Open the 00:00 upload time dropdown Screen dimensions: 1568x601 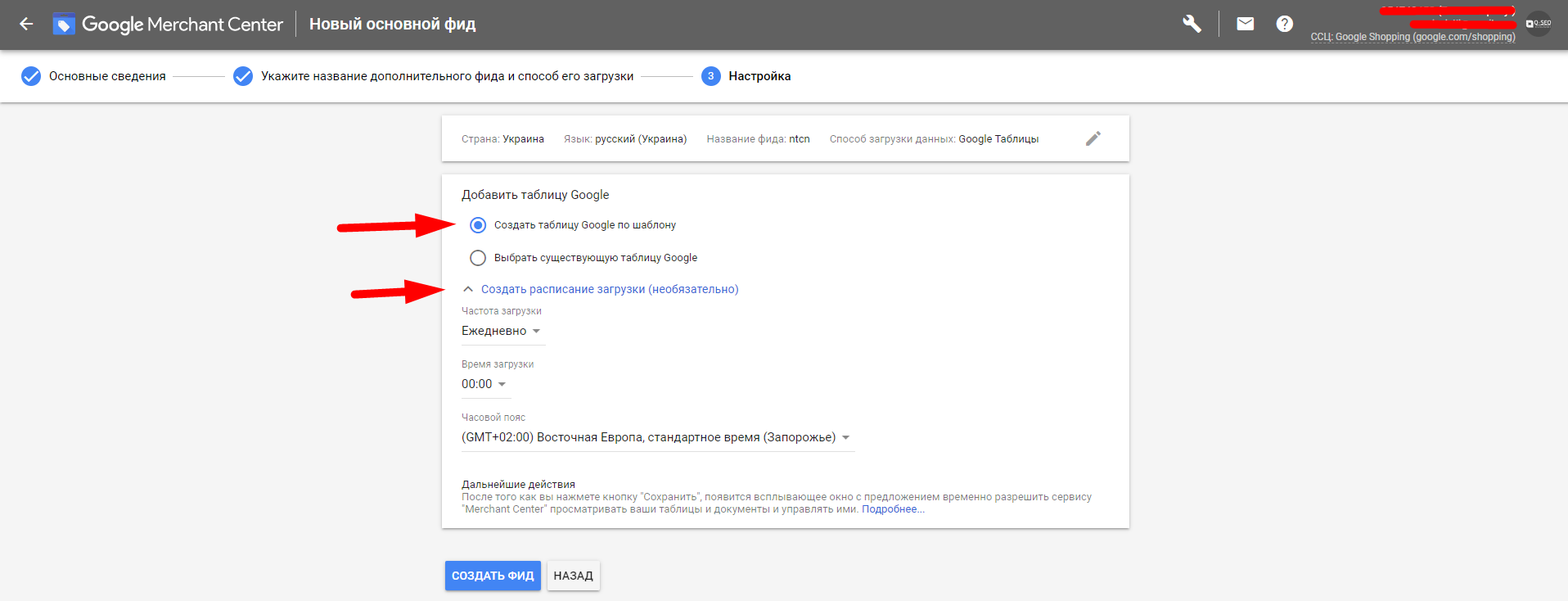click(x=484, y=384)
